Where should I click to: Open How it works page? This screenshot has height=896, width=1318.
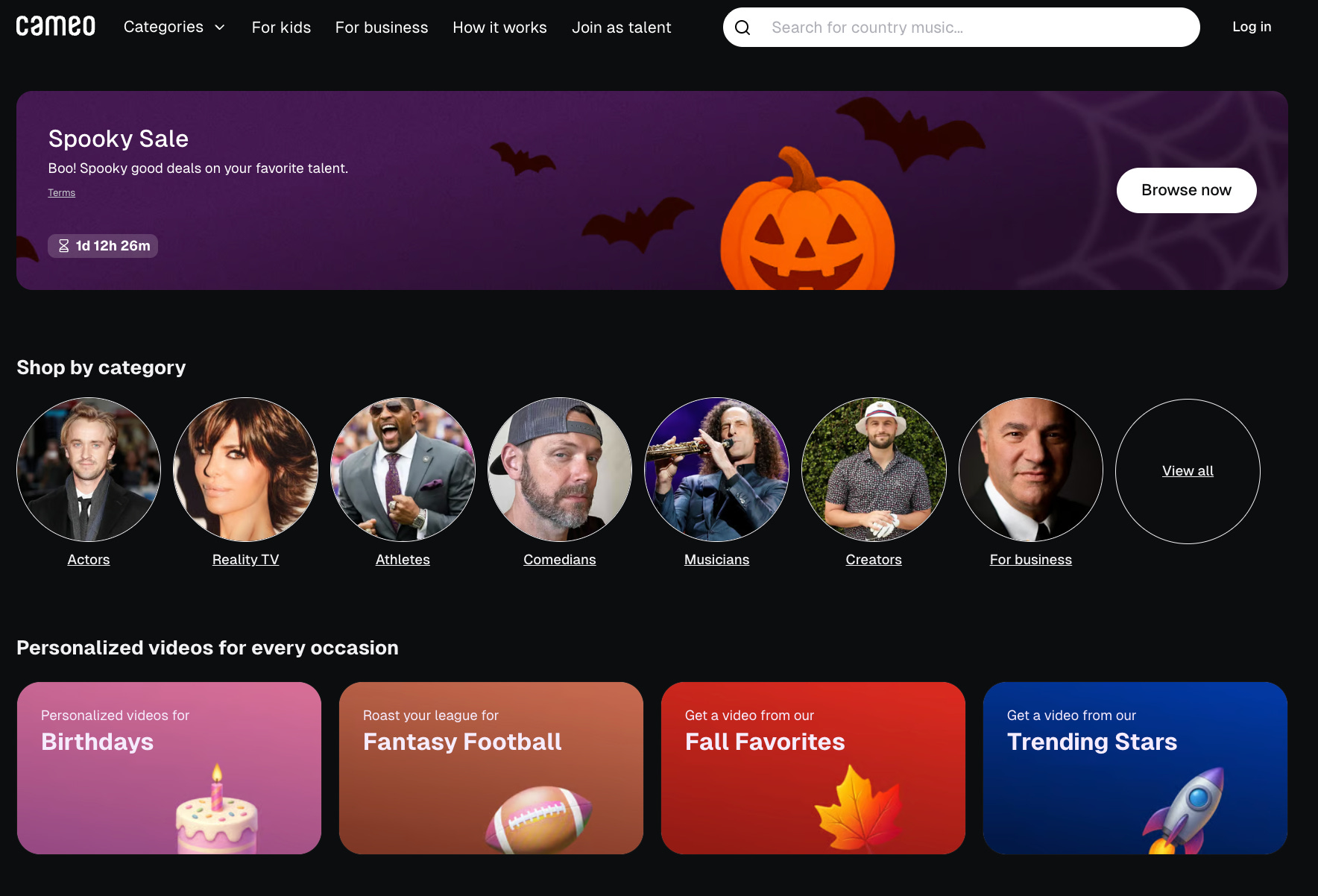tap(499, 28)
